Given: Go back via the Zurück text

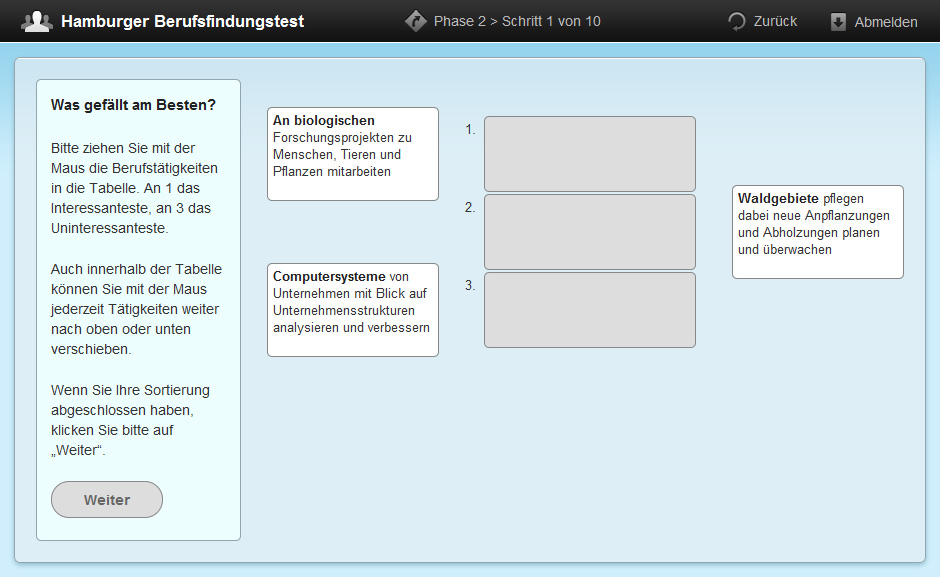Looking at the screenshot, I should coord(775,21).
